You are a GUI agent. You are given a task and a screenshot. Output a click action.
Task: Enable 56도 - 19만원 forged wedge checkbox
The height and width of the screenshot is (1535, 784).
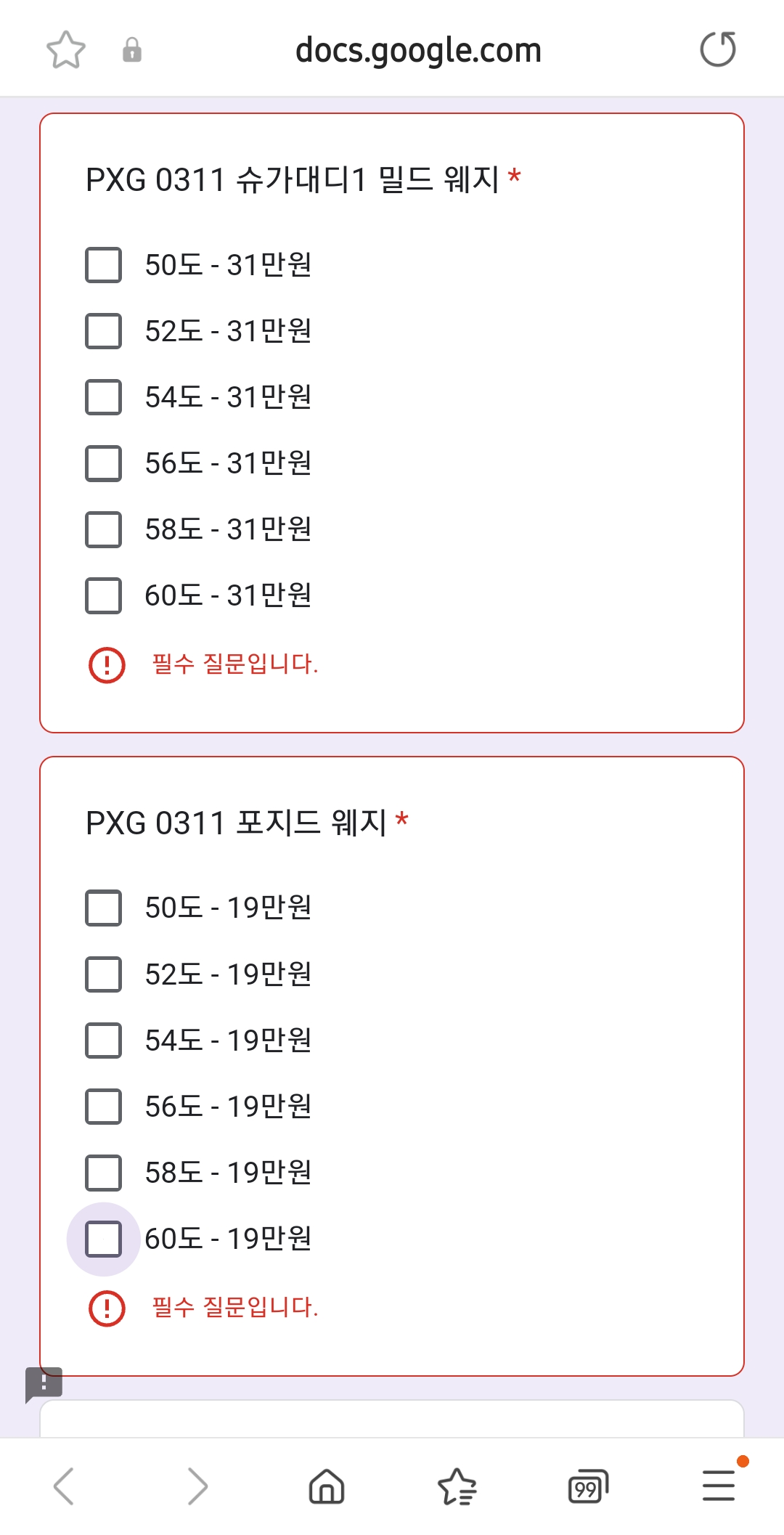point(104,1106)
